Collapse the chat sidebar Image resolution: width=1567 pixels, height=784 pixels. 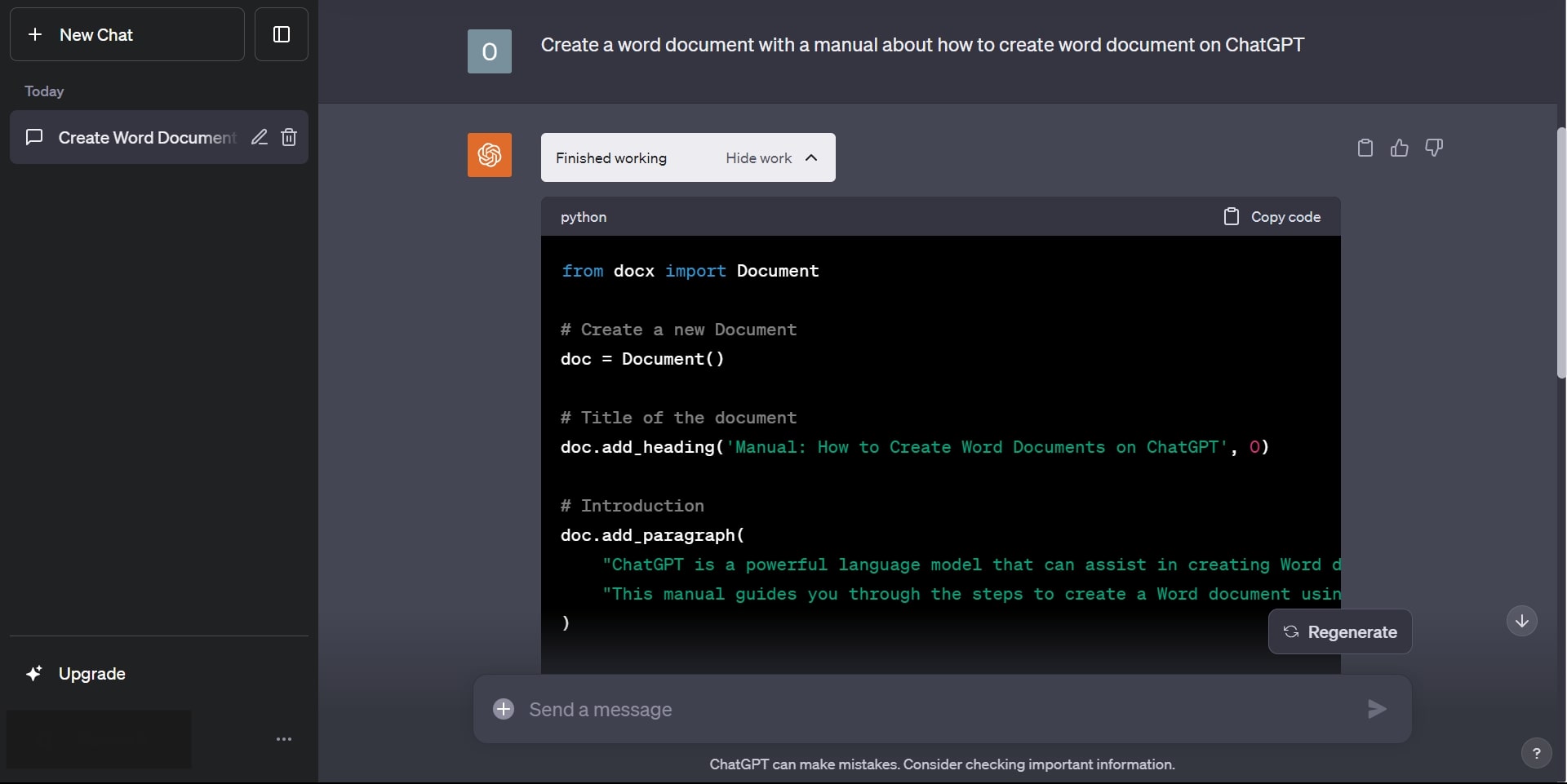[281, 34]
